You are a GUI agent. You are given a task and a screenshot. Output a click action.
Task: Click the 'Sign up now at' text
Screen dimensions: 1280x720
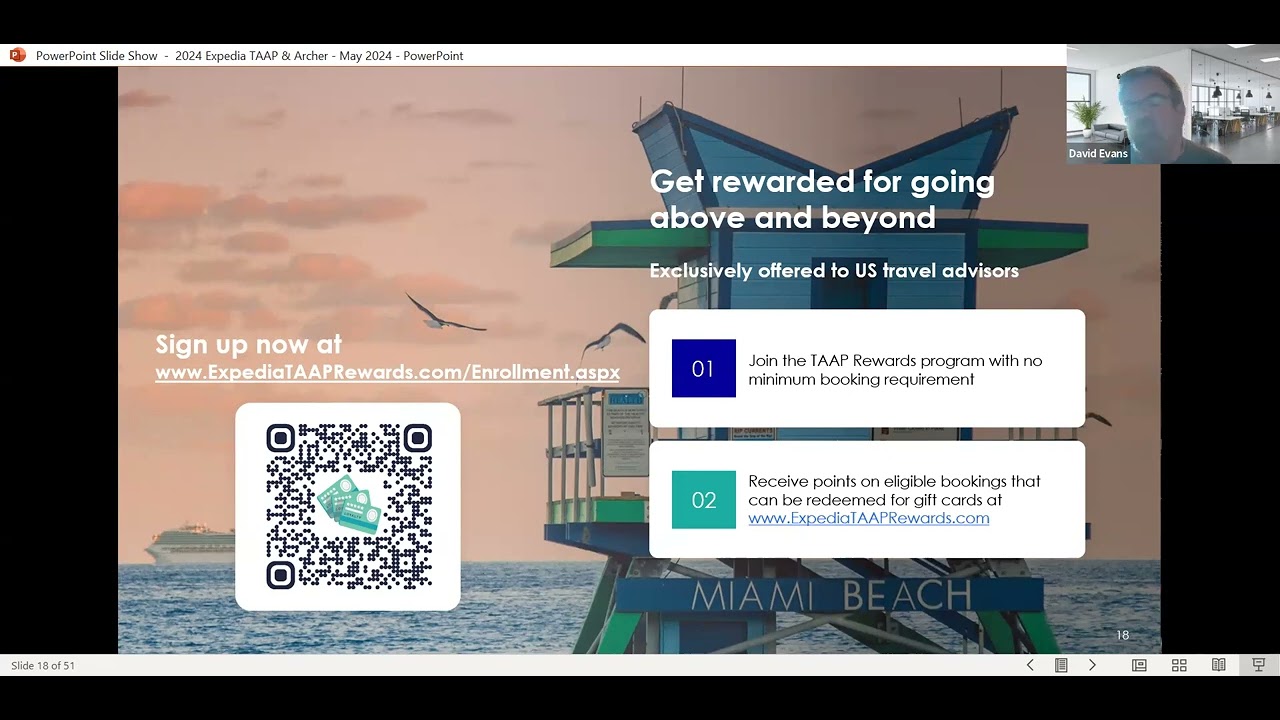point(248,344)
